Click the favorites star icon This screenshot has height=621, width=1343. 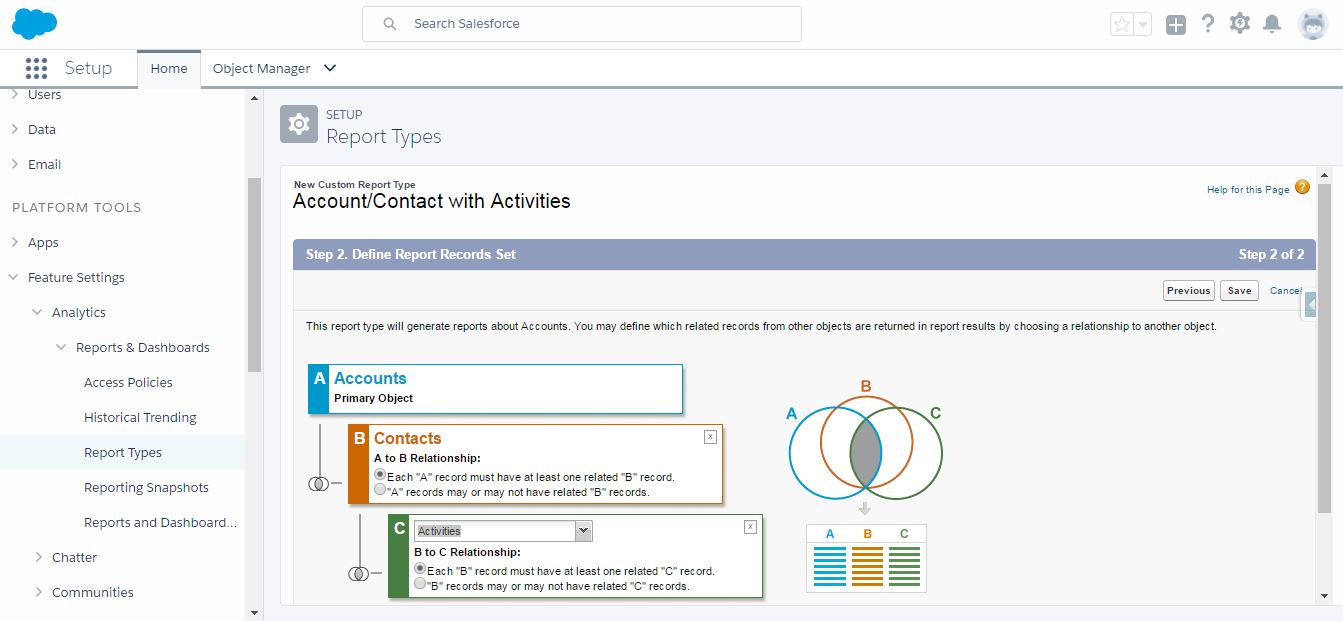[1124, 22]
